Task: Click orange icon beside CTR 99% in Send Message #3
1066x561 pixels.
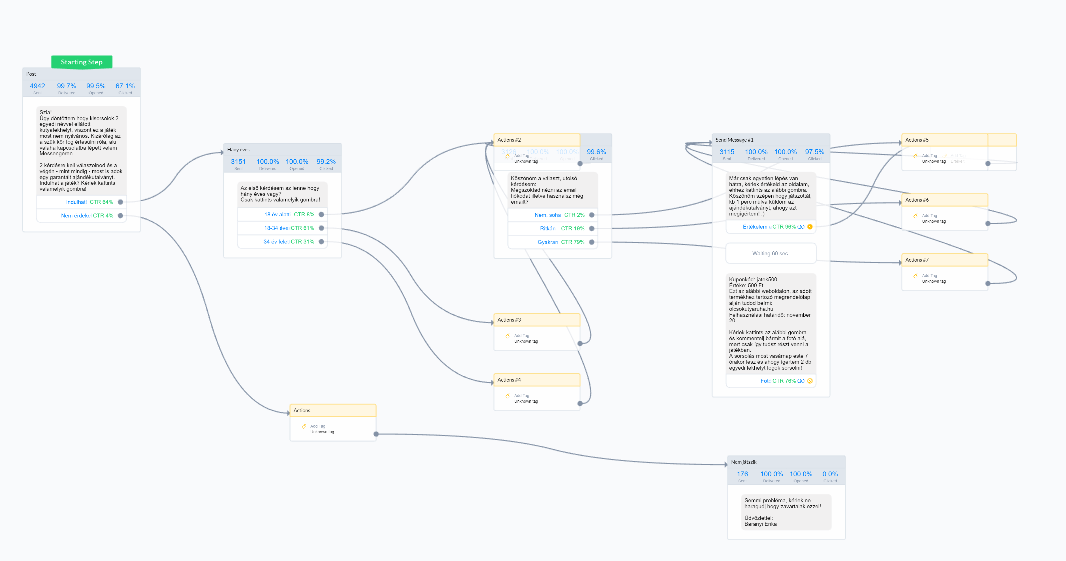Action: pyautogui.click(x=810, y=227)
